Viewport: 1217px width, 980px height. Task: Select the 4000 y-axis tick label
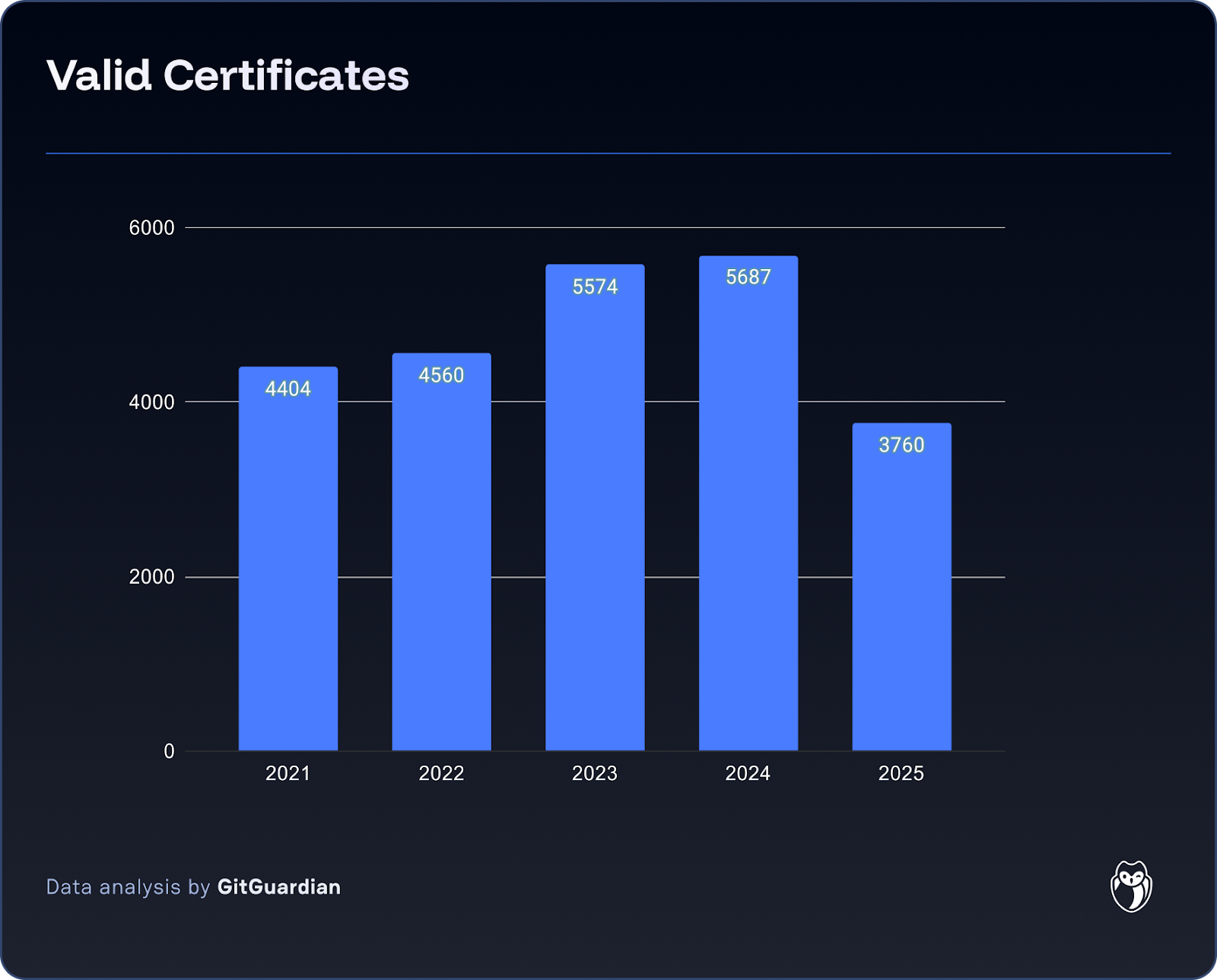coord(151,401)
